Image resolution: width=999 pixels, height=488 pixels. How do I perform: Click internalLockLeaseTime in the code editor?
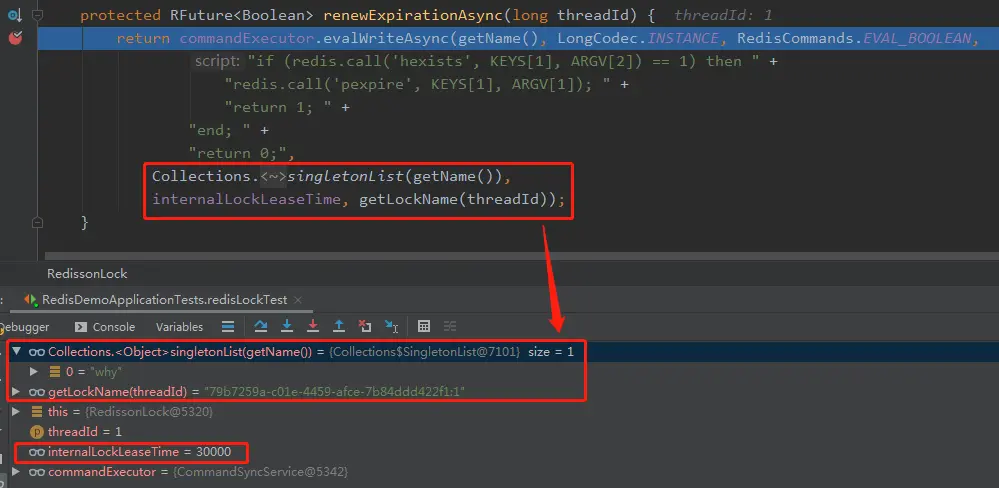click(x=246, y=199)
